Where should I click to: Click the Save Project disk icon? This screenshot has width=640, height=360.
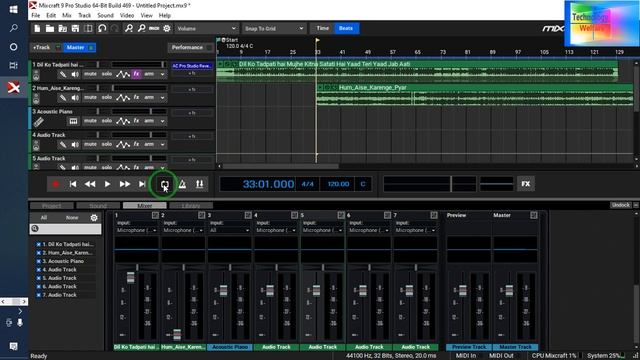pyautogui.click(x=76, y=29)
